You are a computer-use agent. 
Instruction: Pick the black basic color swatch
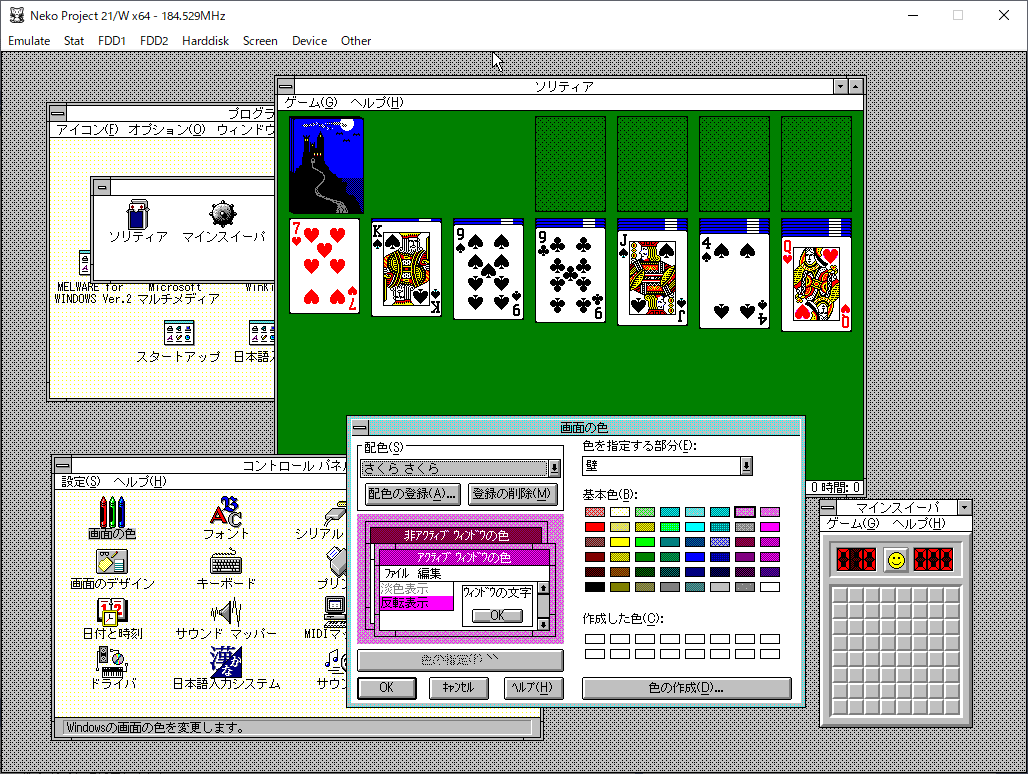tap(595, 587)
